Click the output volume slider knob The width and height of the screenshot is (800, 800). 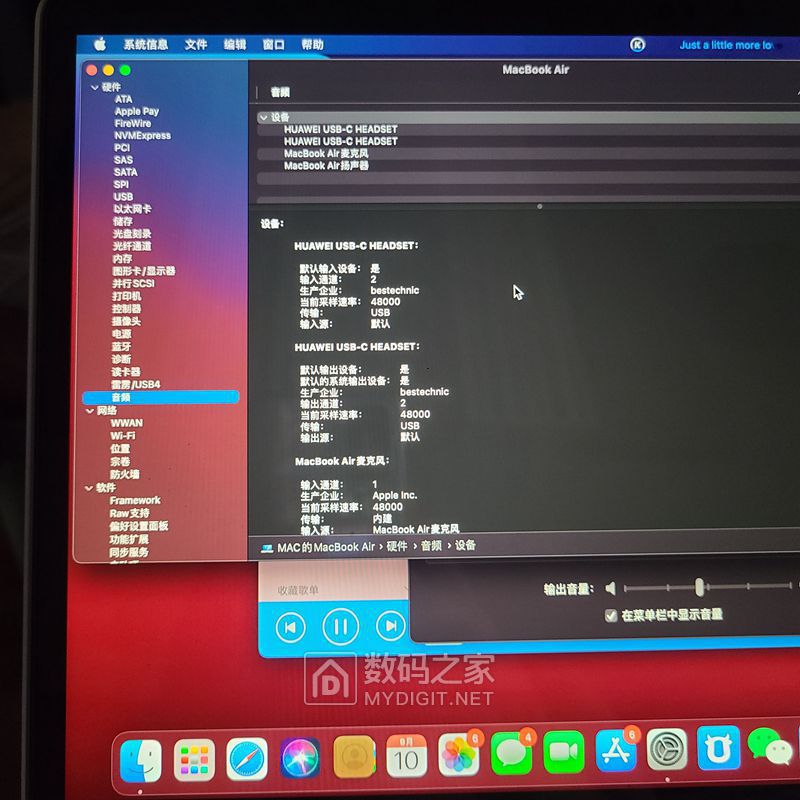(699, 587)
